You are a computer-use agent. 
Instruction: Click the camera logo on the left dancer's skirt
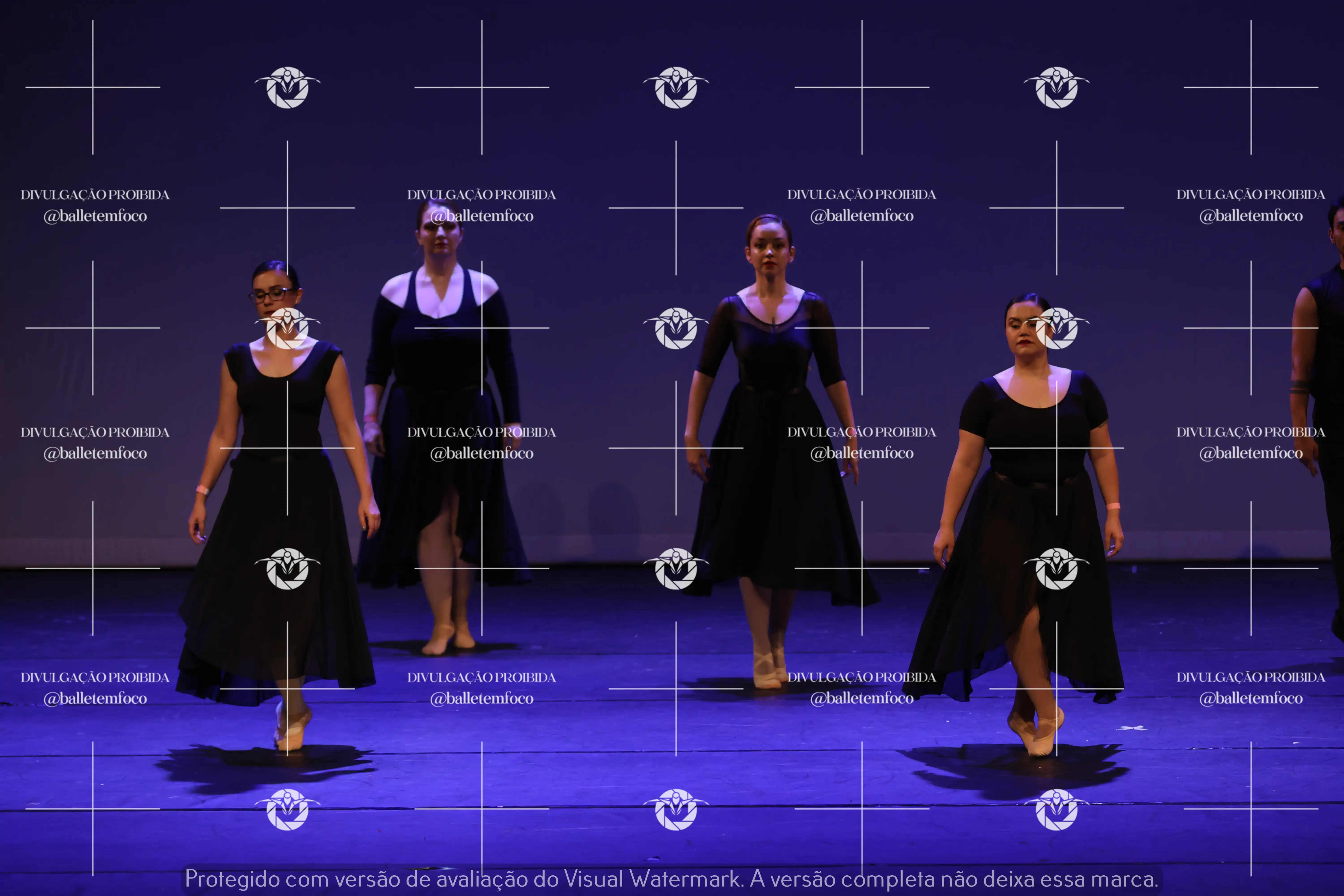coord(287,569)
